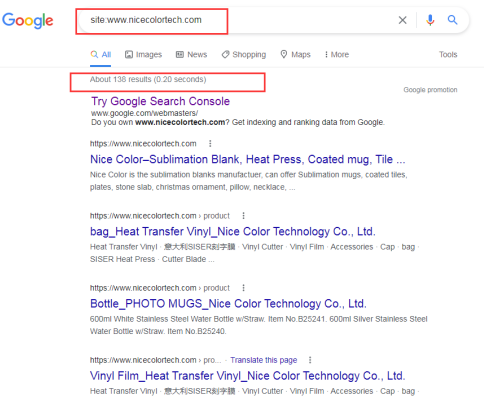Start voice search with microphone icon
484x398 pixels.
[430, 20]
